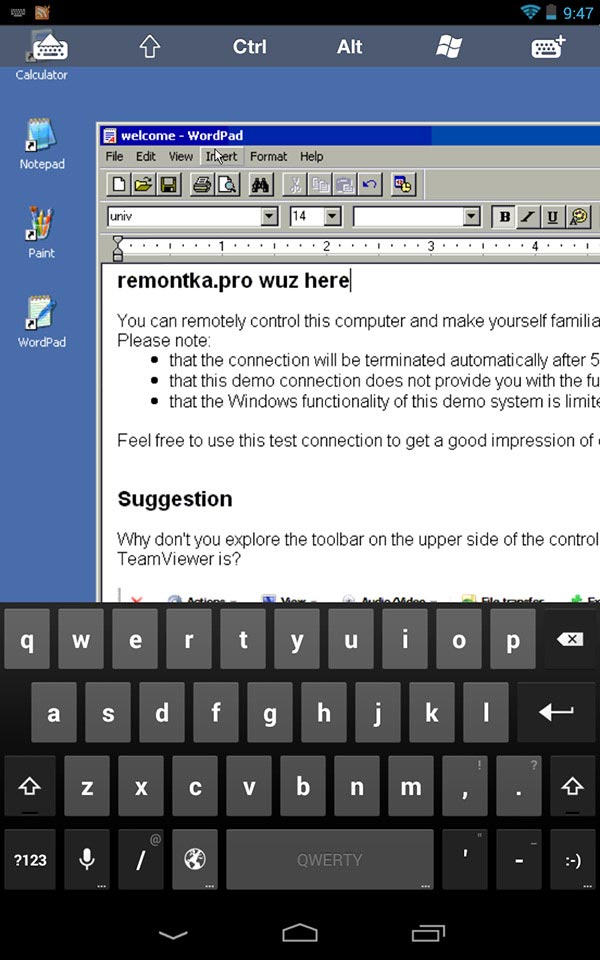Screen dimensions: 600x960
Task: Click the 'Please note:' text line
Action: [x=164, y=340]
